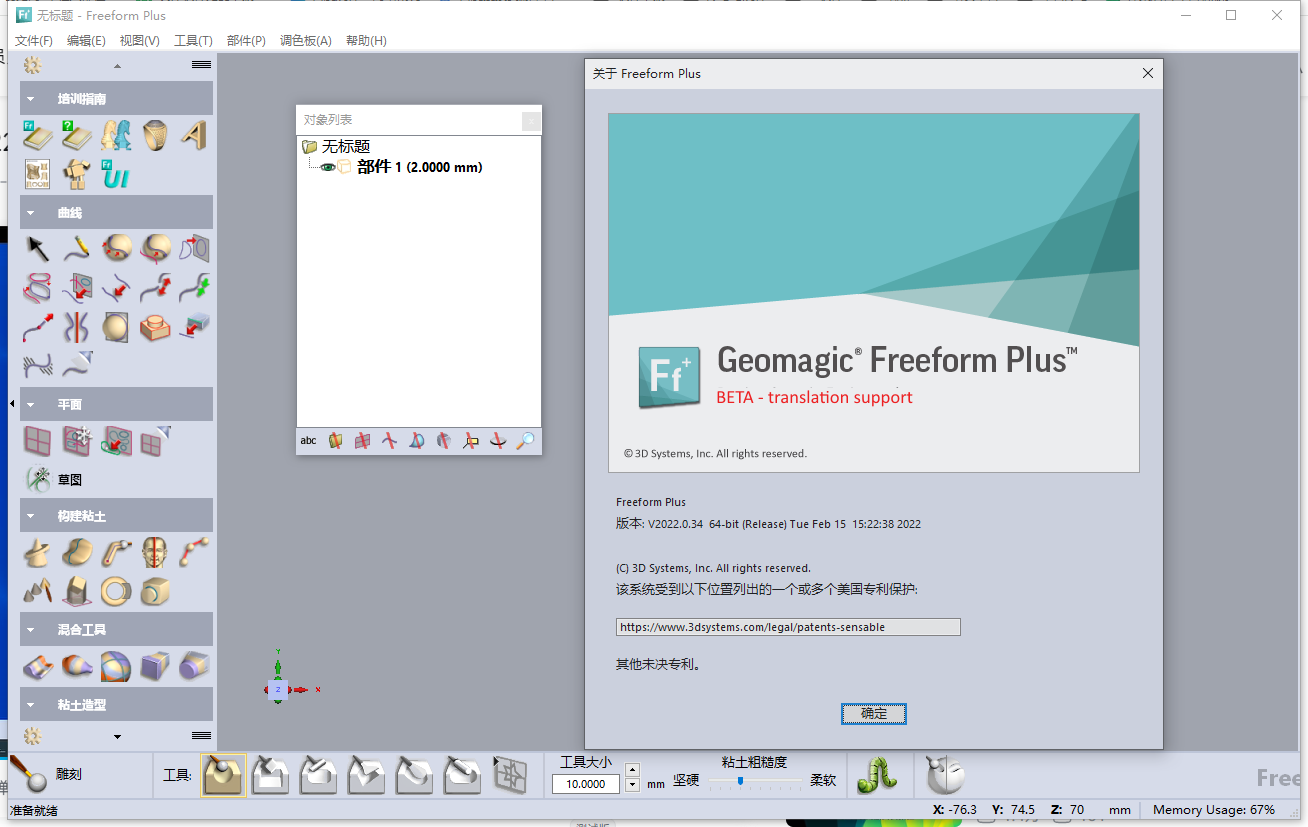The image size is (1308, 827).
Task: Increase tool size with up stepper
Action: 632,769
